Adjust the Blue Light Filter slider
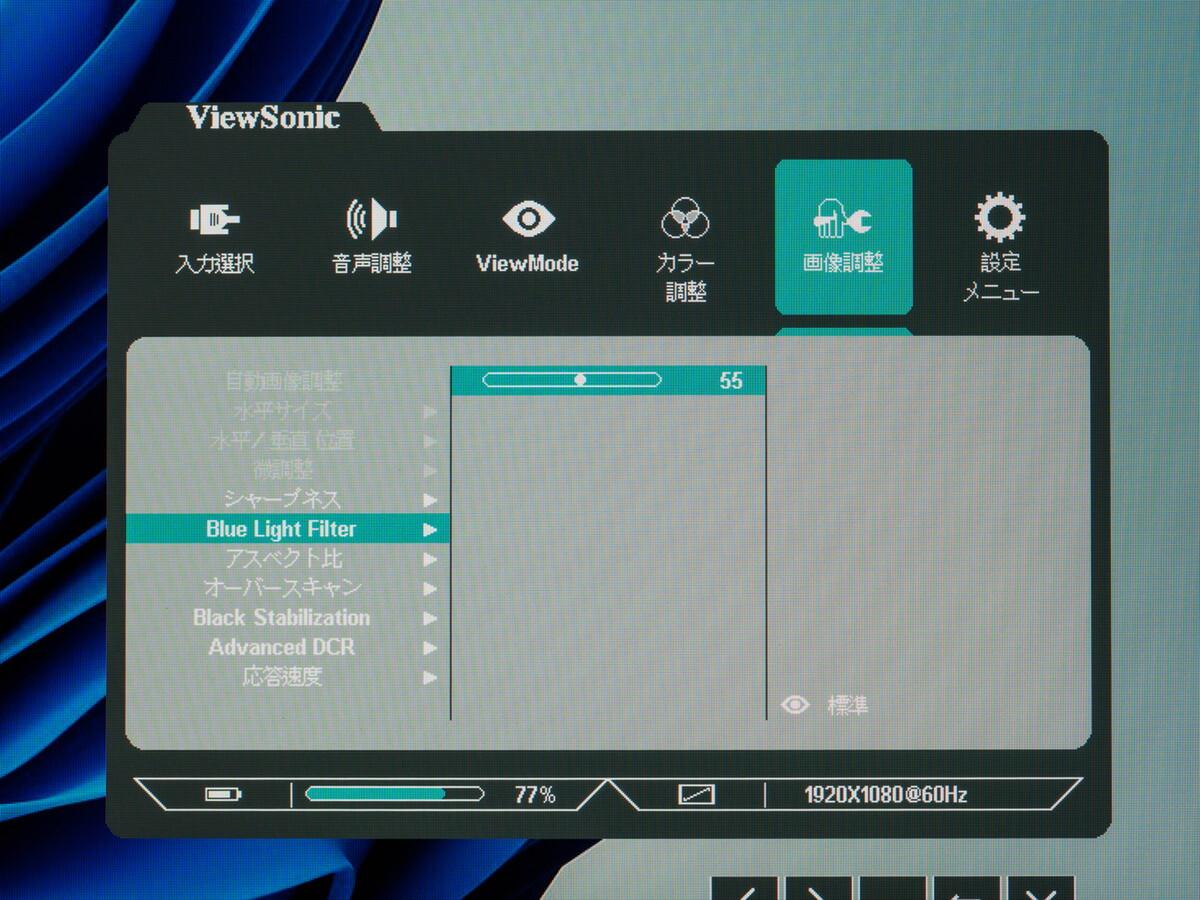1200x900 pixels. pyautogui.click(x=572, y=380)
